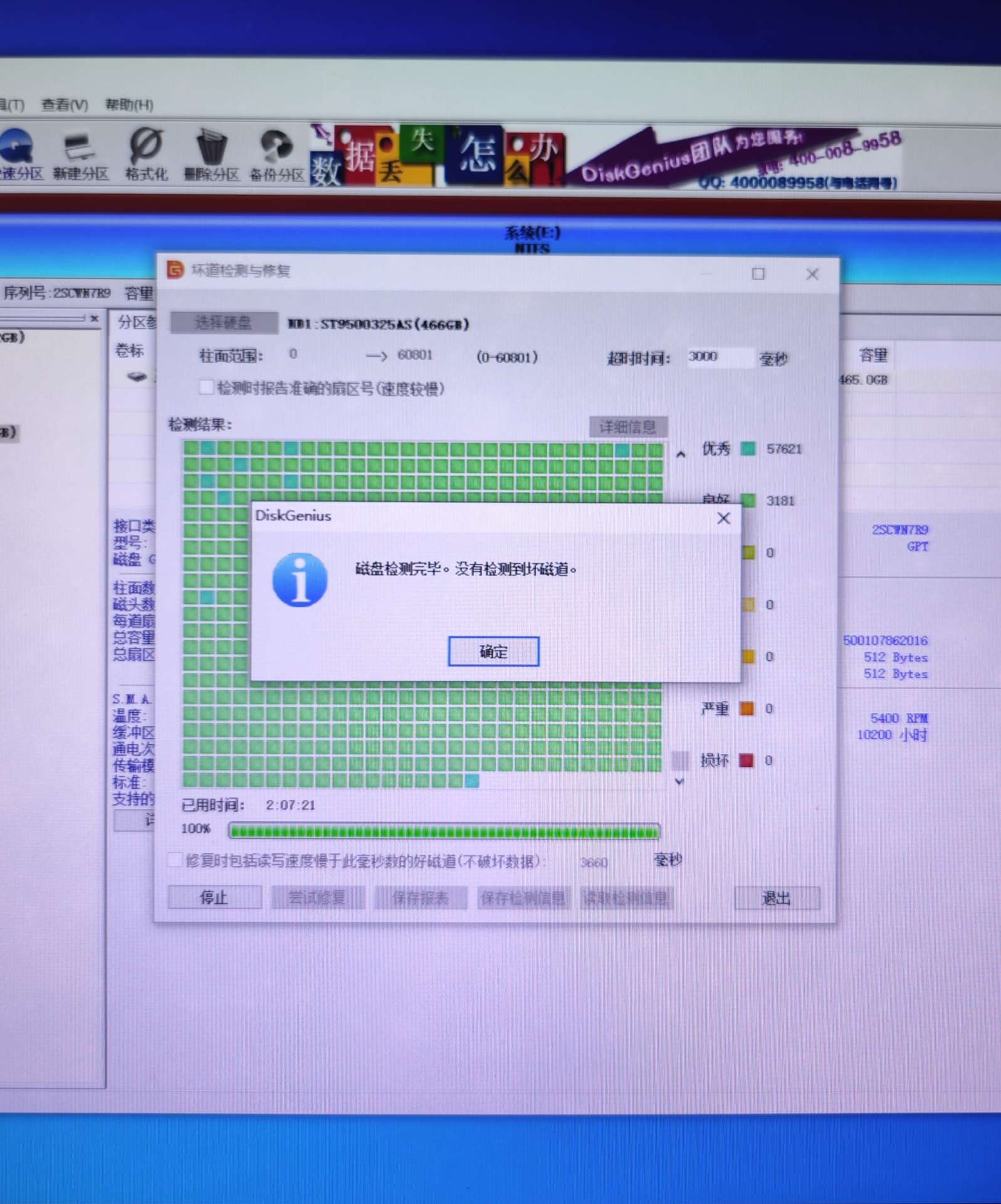
Task: Click the scroll down arrow of result grid
Action: tap(679, 781)
